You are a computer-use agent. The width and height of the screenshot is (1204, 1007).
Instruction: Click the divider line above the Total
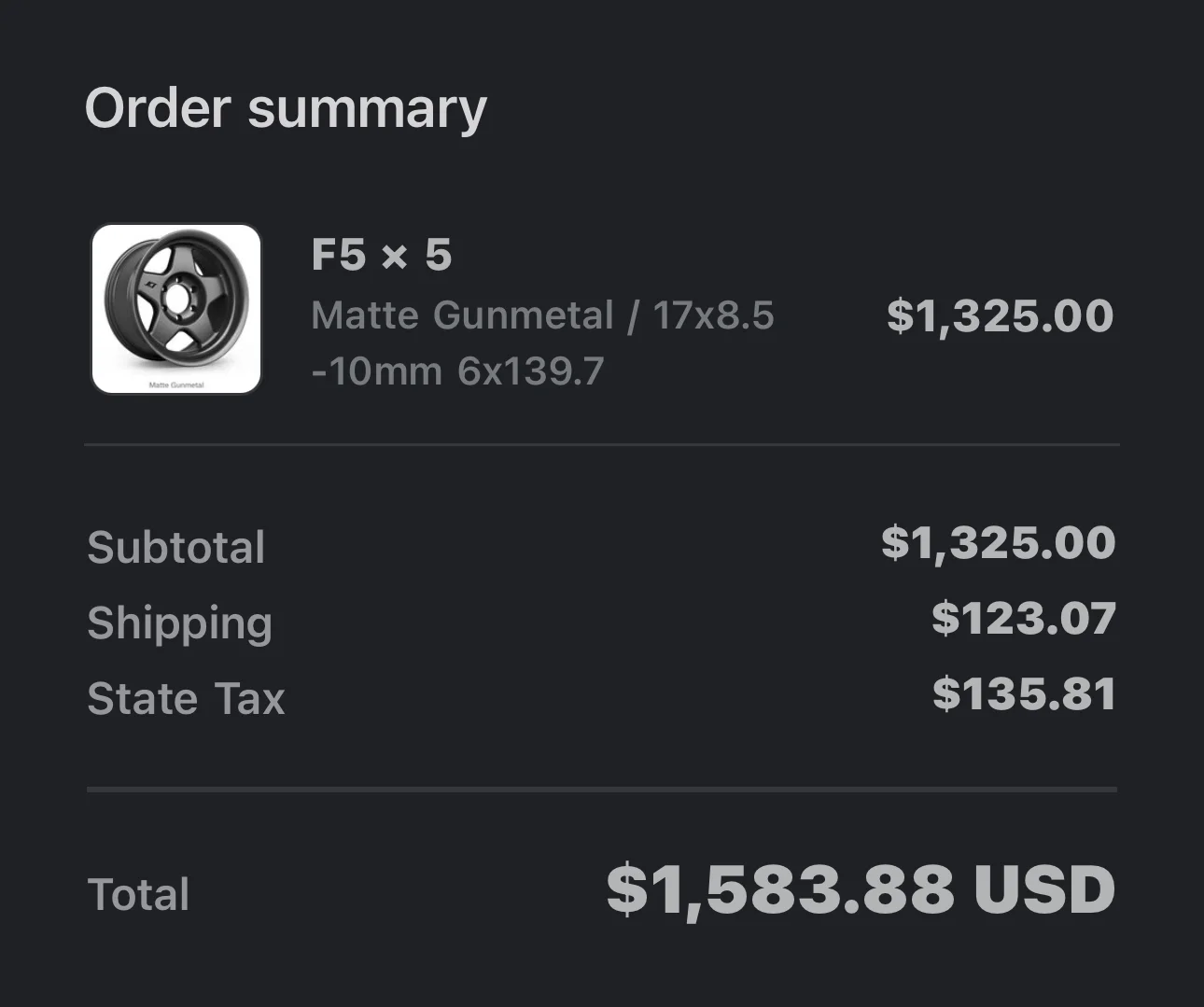602,790
